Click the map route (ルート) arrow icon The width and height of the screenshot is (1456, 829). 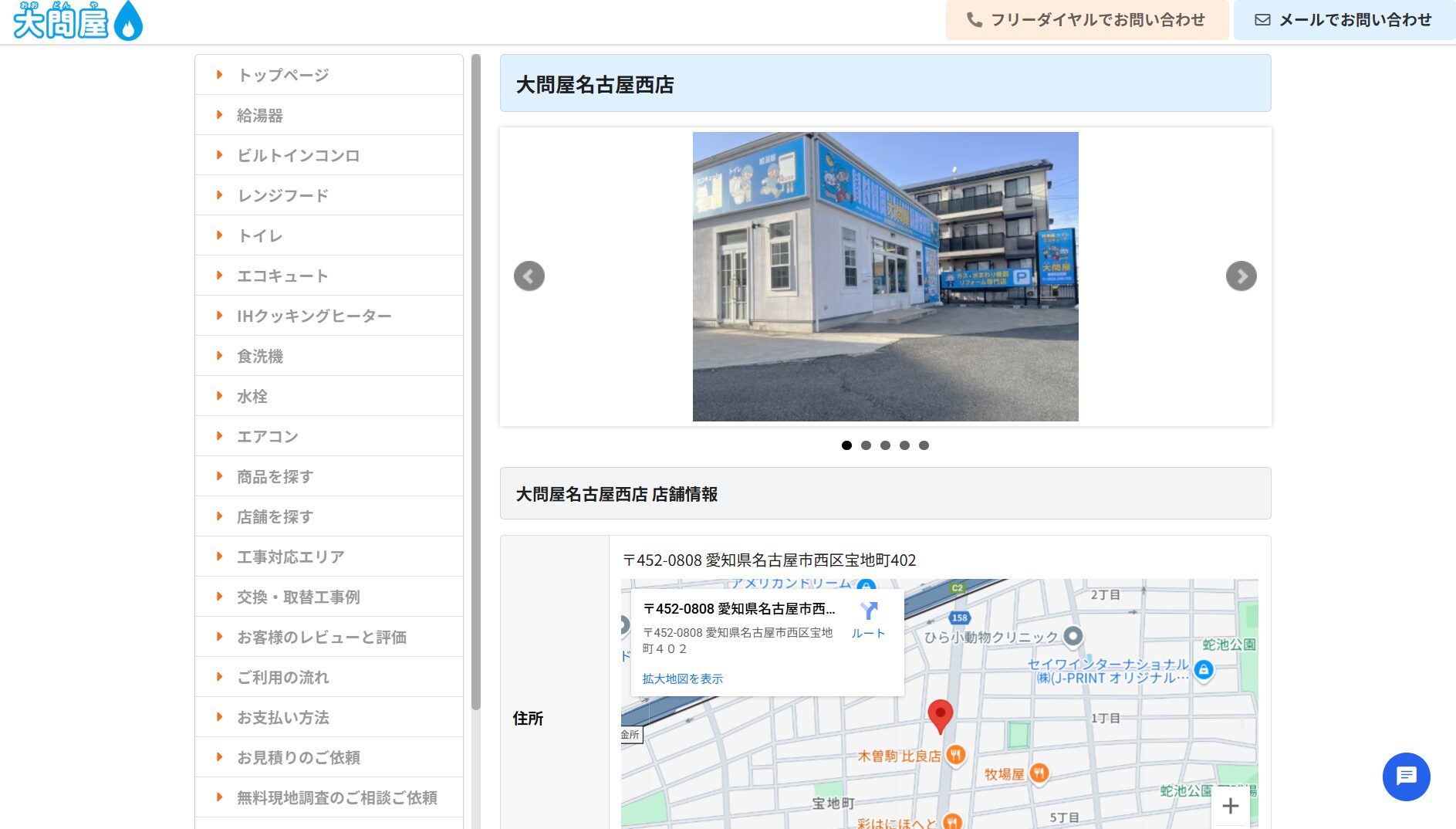(869, 611)
